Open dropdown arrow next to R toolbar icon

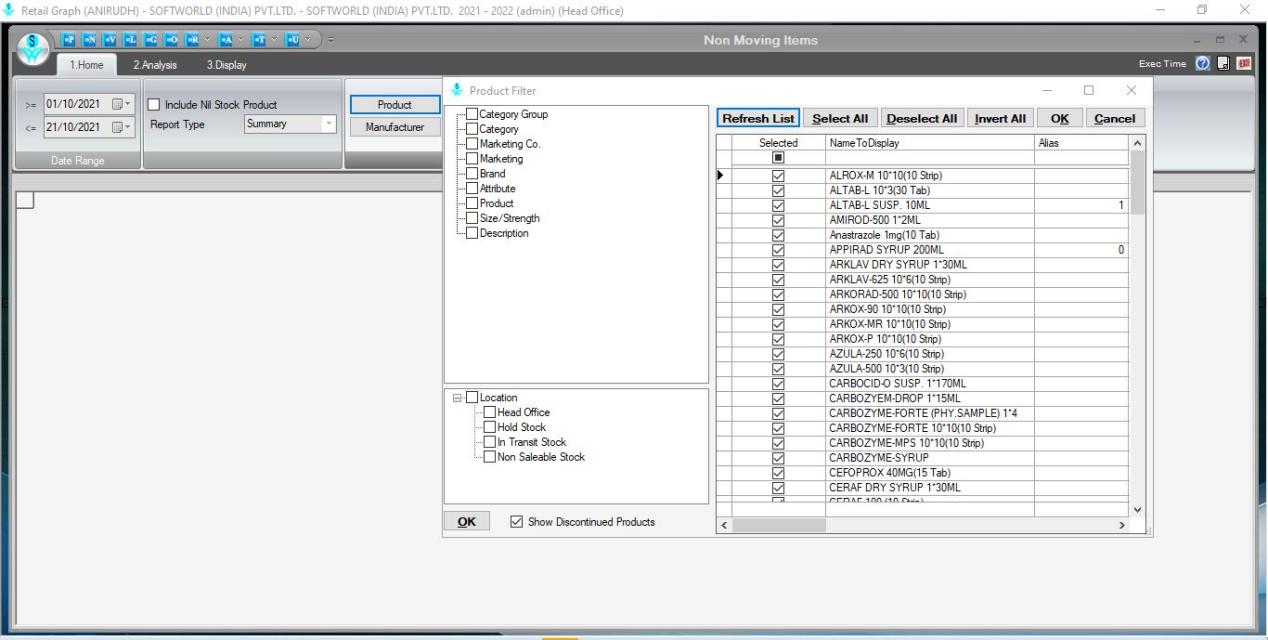pos(207,40)
